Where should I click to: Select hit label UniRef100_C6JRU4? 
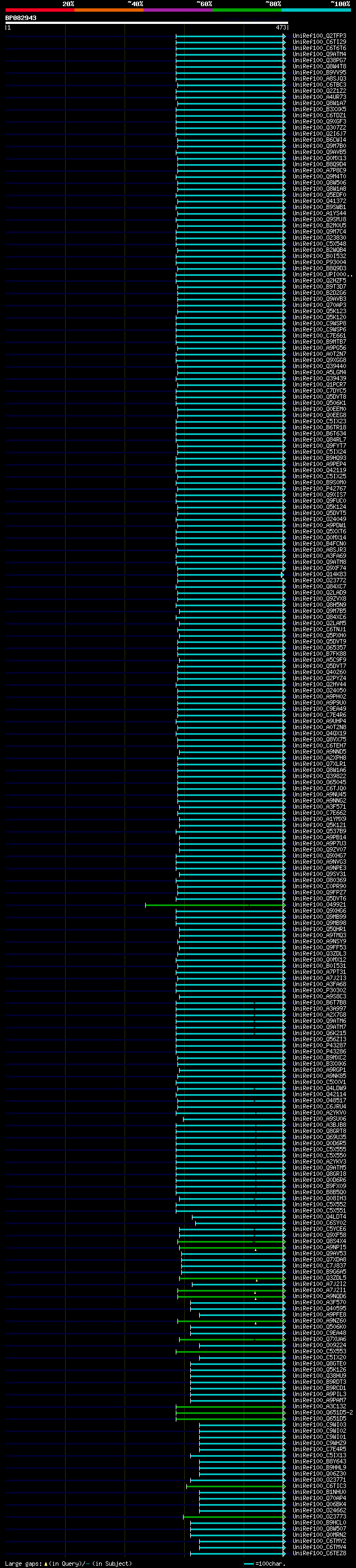319,1106
